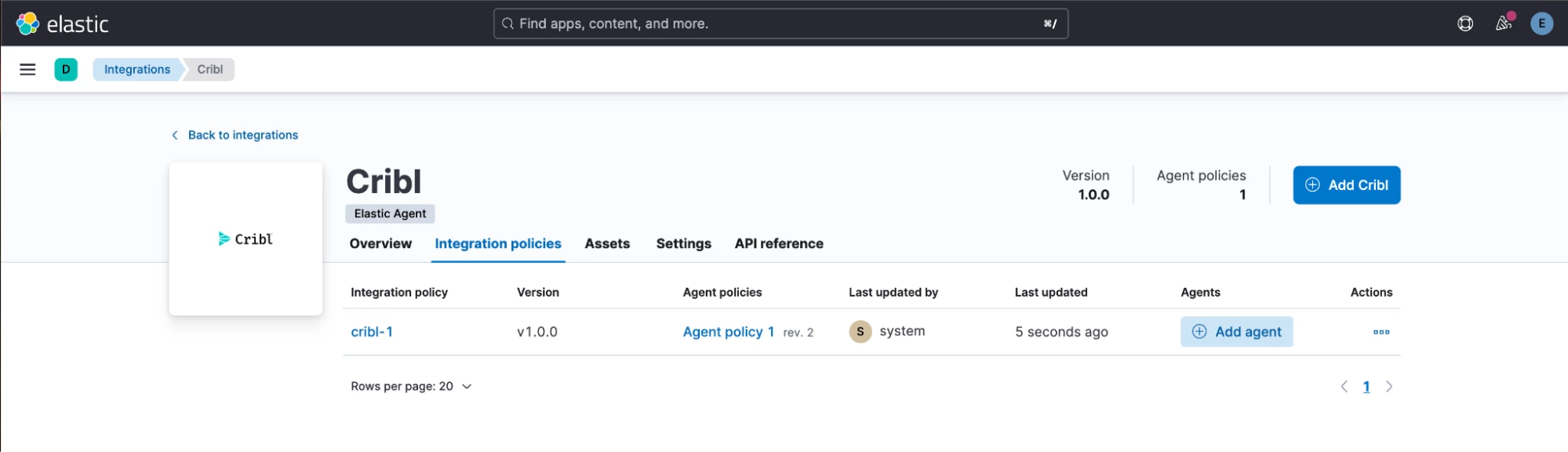Switch to the Overview tab
The width and height of the screenshot is (1568, 452).
[380, 243]
